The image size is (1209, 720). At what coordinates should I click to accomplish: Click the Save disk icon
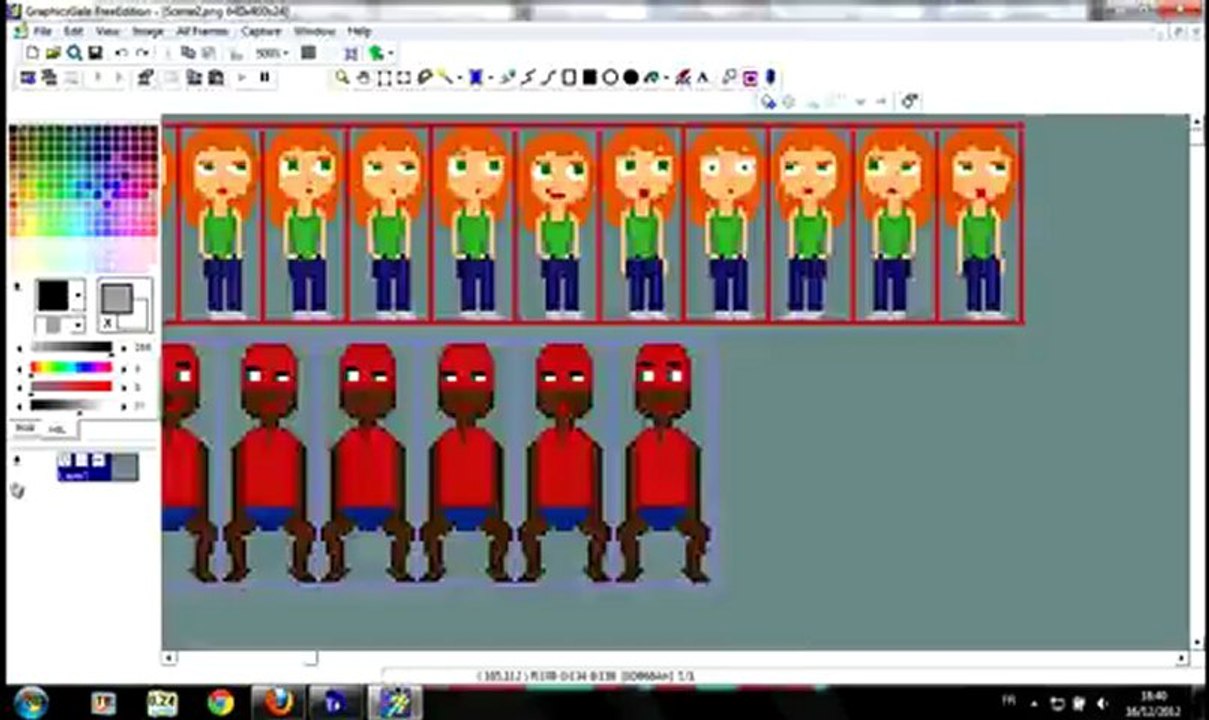point(95,53)
